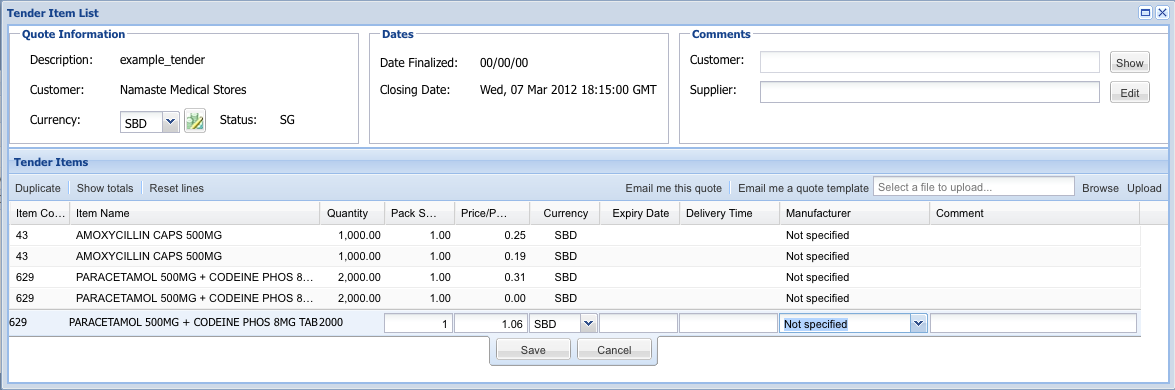Viewport: 1175px width, 390px height.
Task: Select the Paracetamol row priced 0.00
Action: pyautogui.click(x=575, y=298)
